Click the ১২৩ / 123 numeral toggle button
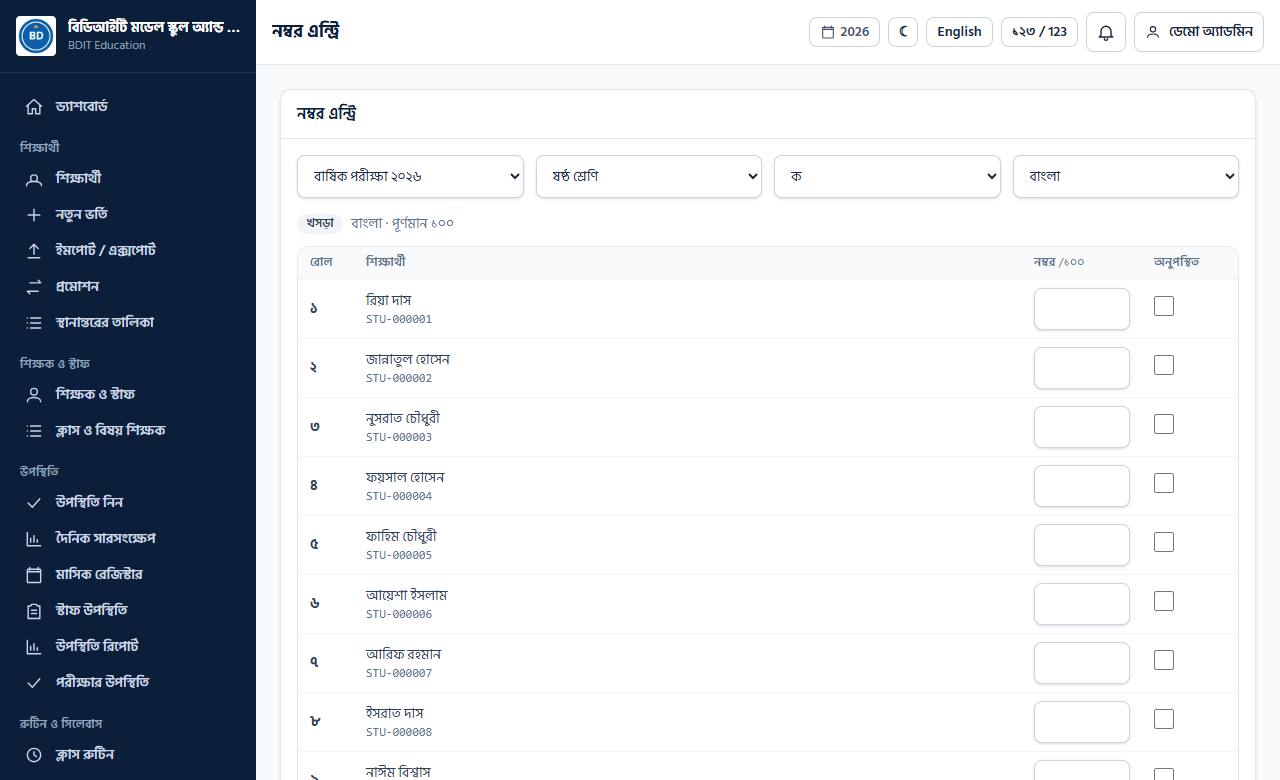This screenshot has width=1280, height=780. pyautogui.click(x=1040, y=32)
